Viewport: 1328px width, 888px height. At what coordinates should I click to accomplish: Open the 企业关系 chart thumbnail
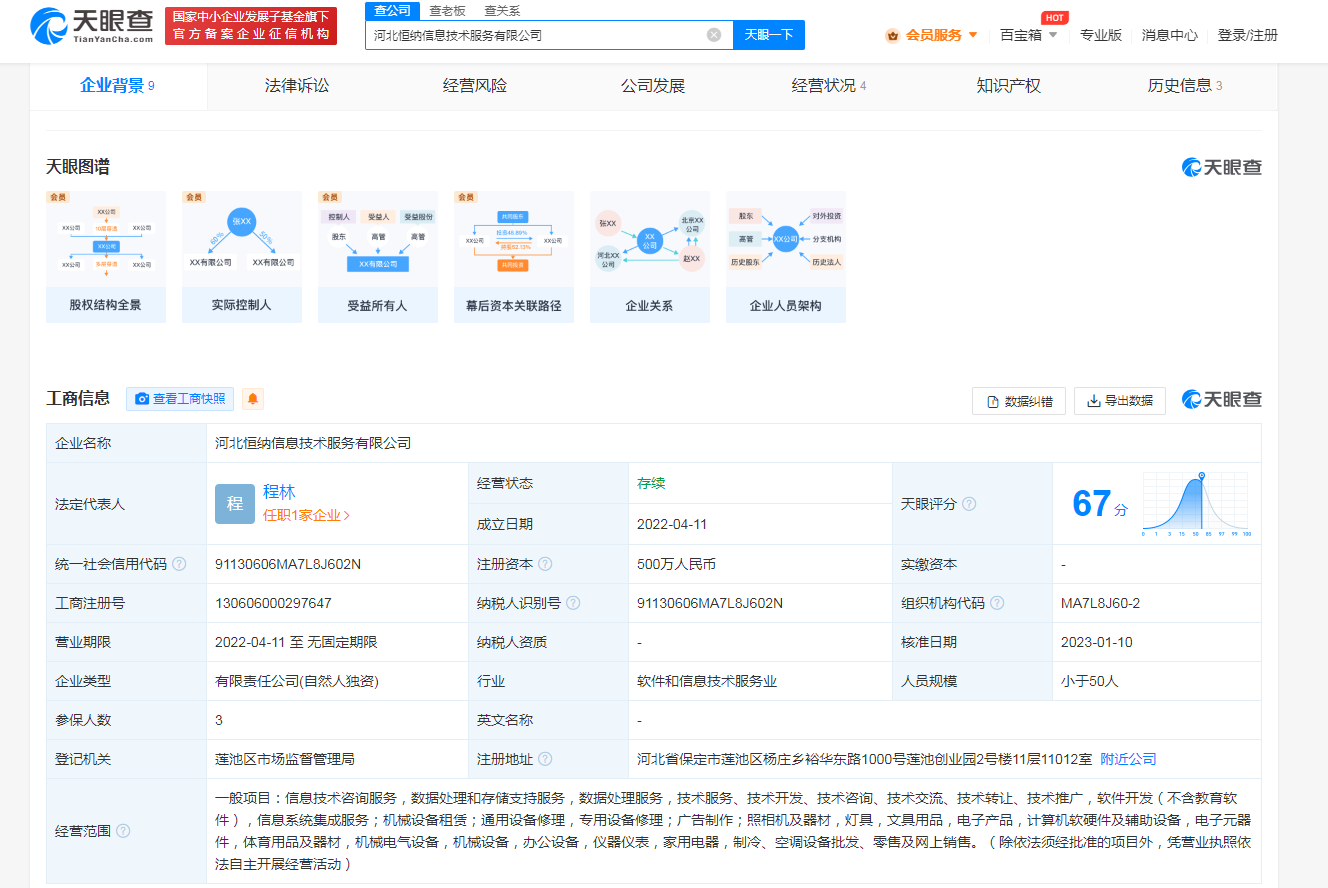click(x=650, y=257)
